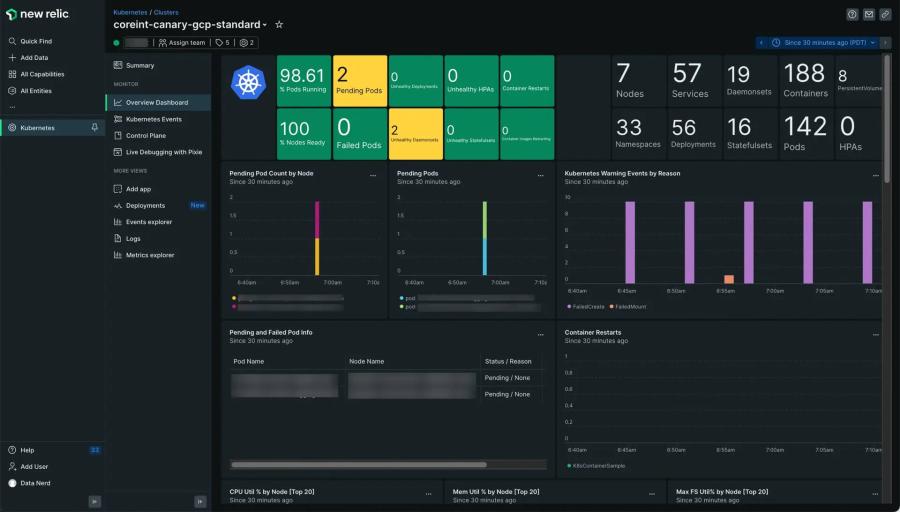Open options menu for Container Restarts chart
The image size is (900, 512).
click(875, 335)
